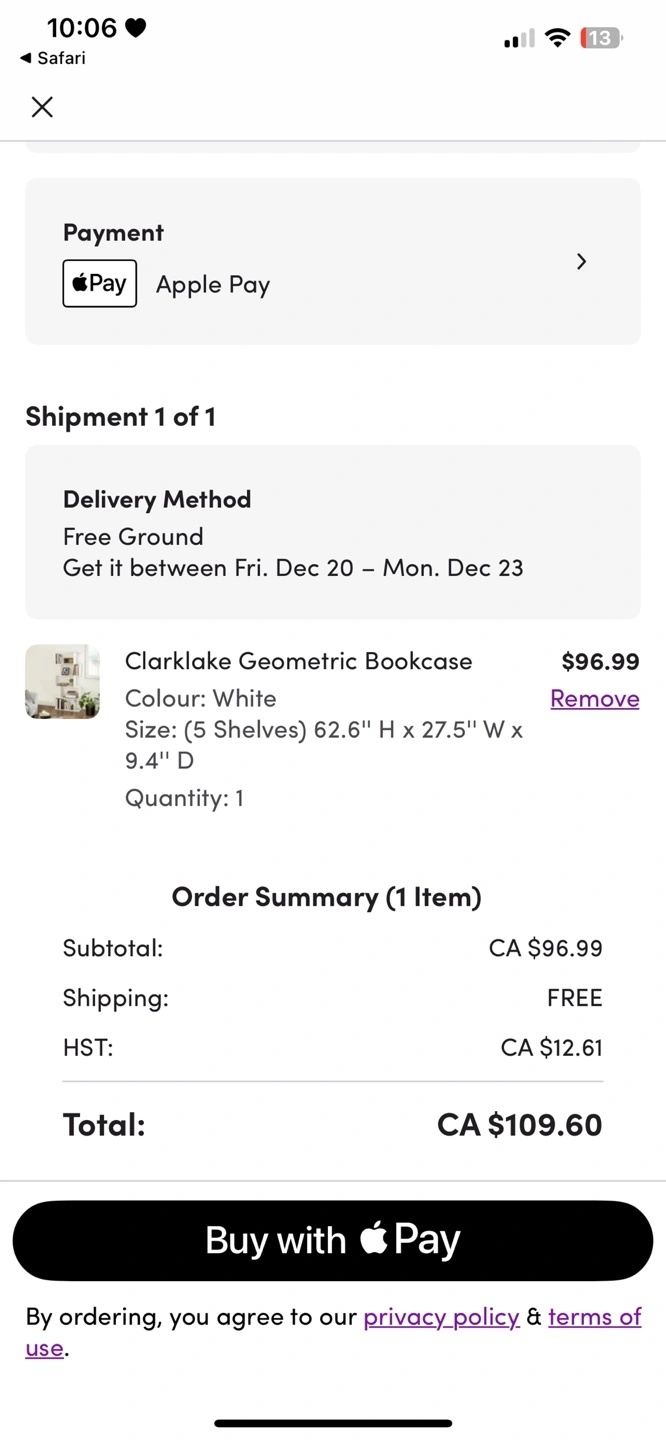Tap the home indicator bar at the bottom

pos(333,1423)
